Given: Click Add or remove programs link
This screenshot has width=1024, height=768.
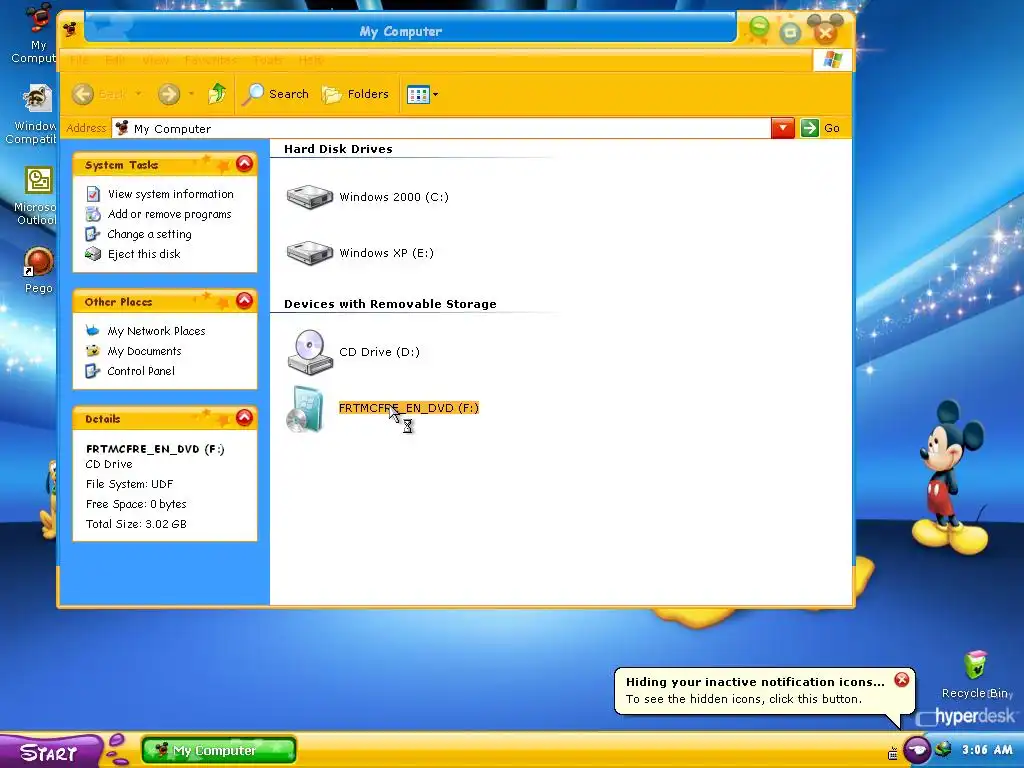Looking at the screenshot, I should pyautogui.click(x=169, y=214).
